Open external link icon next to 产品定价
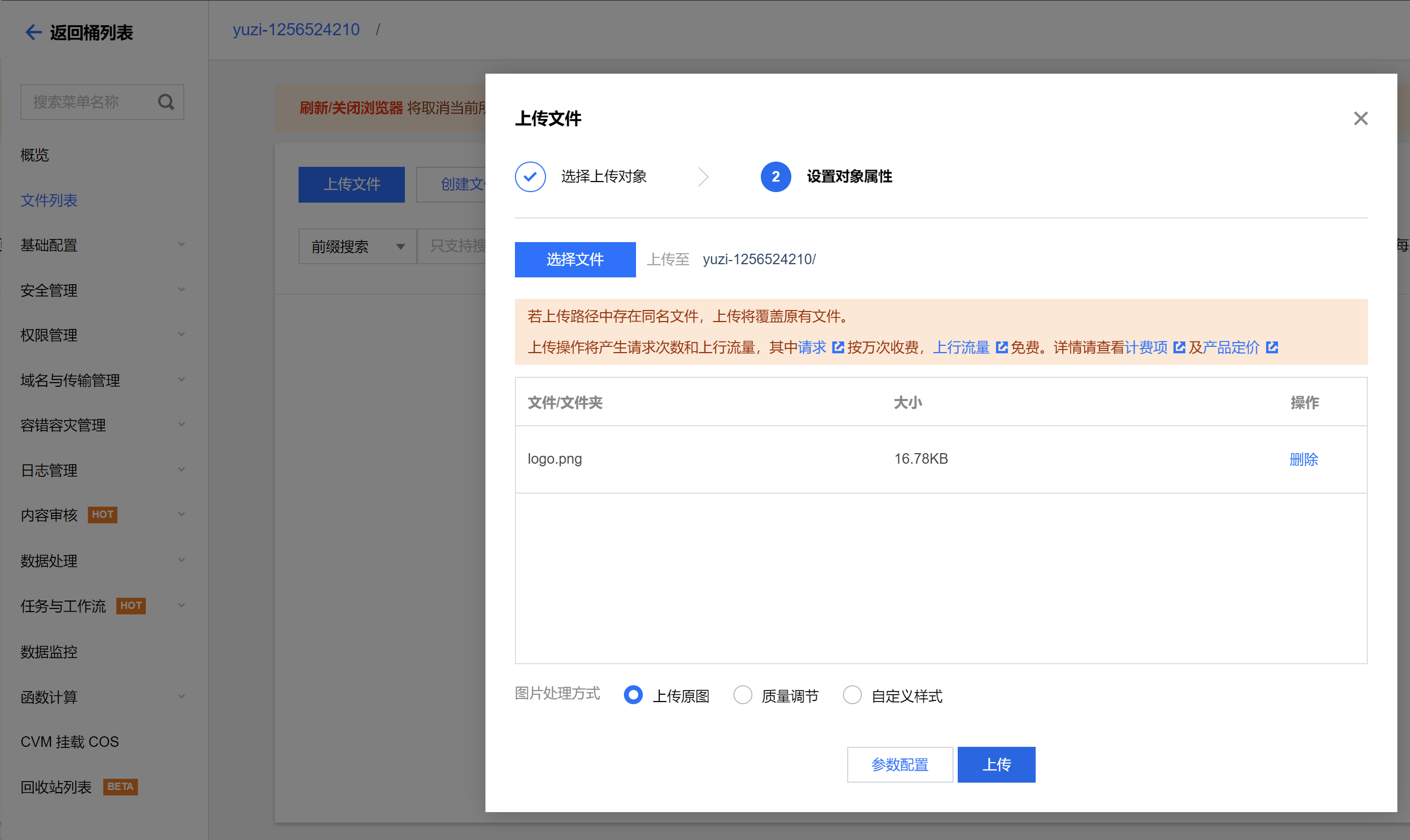 point(1272,347)
